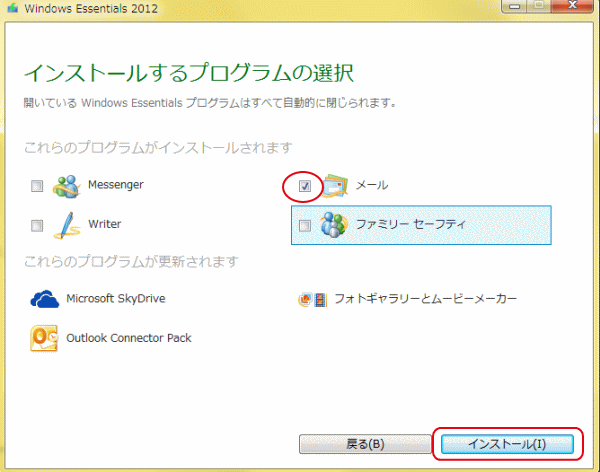
Task: Click the Messenger label text
Action: tap(116, 185)
